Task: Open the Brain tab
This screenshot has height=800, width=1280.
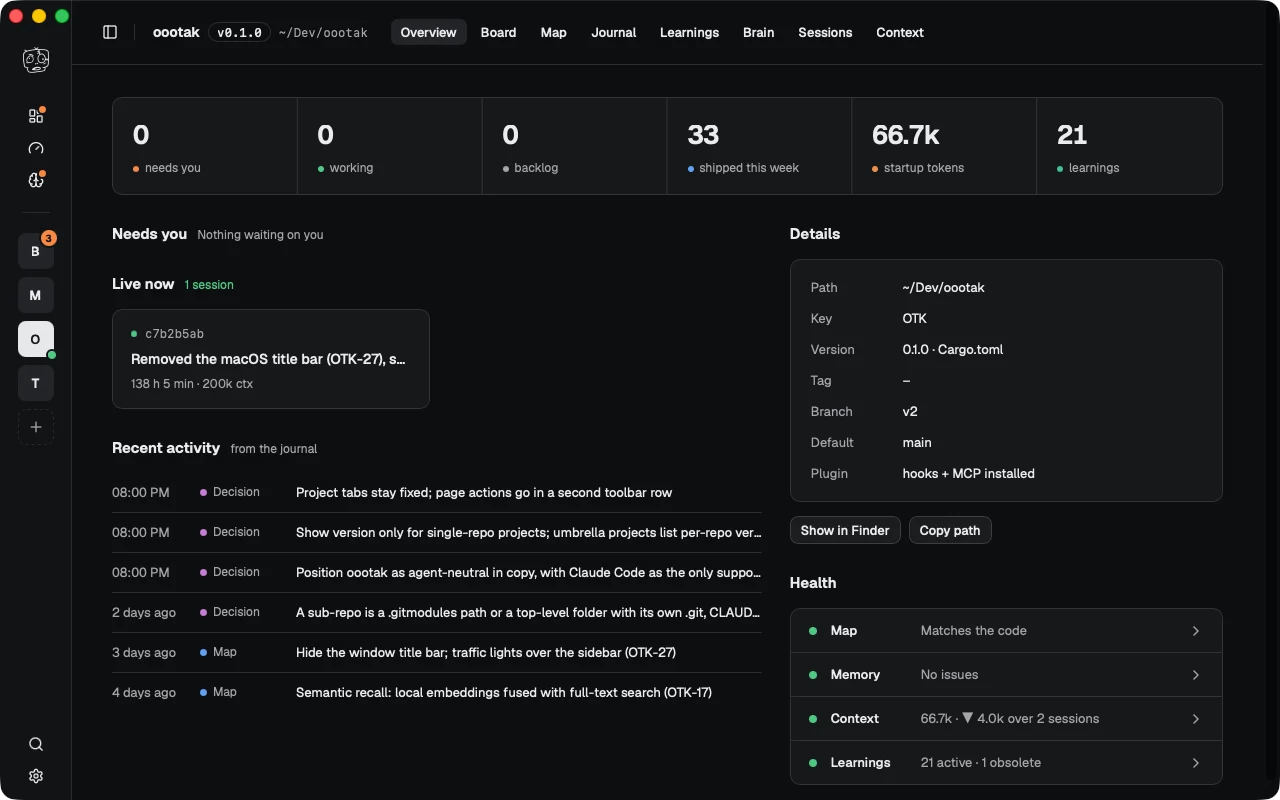Action: pos(758,32)
